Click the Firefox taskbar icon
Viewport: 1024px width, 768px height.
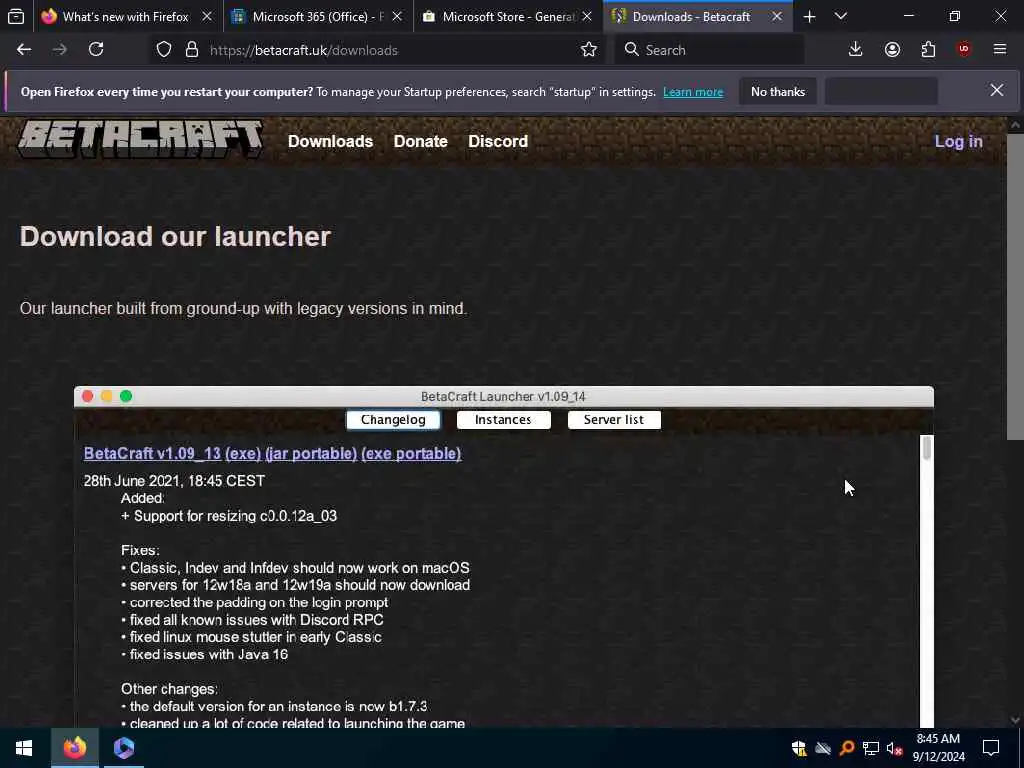coord(75,748)
